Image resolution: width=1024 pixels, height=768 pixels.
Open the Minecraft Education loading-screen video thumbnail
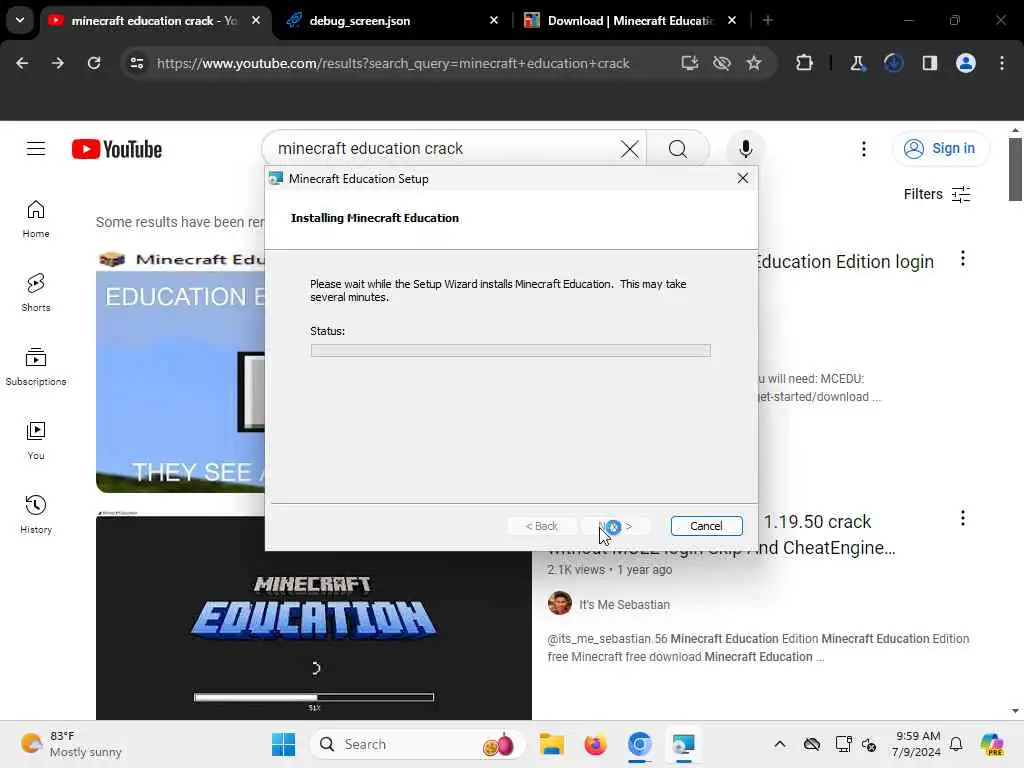(313, 618)
